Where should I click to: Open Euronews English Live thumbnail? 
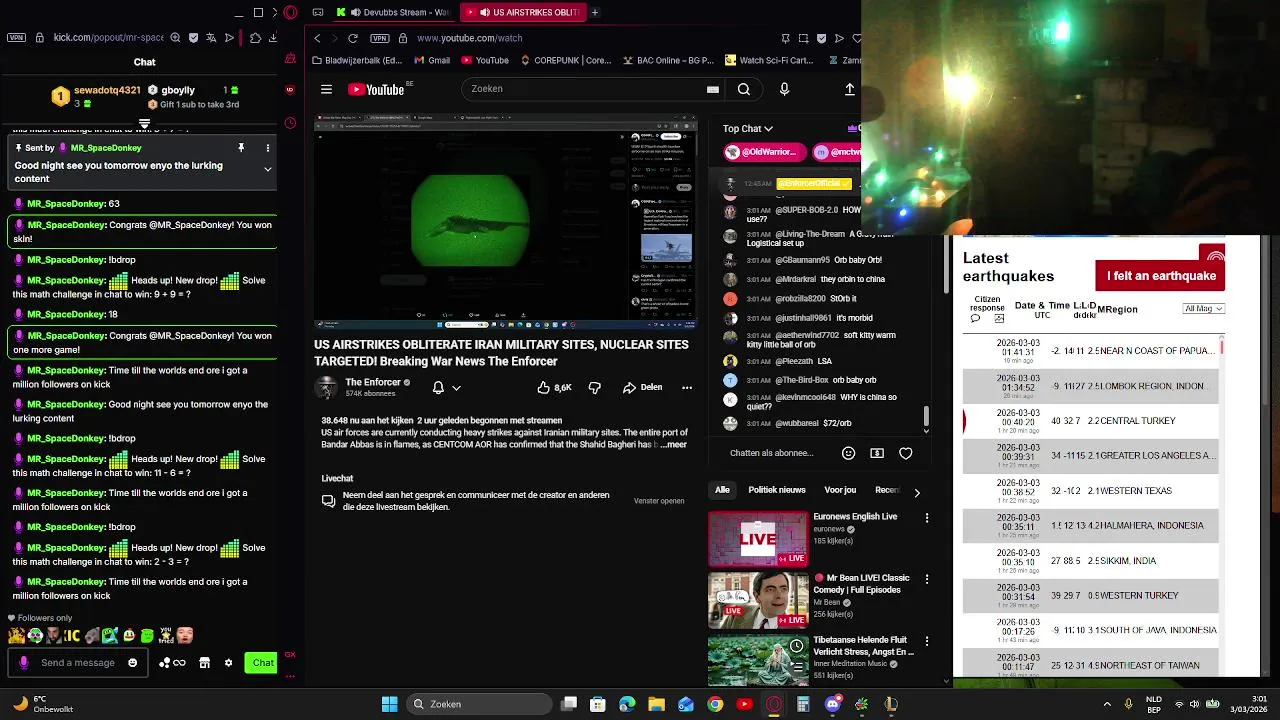(758, 539)
